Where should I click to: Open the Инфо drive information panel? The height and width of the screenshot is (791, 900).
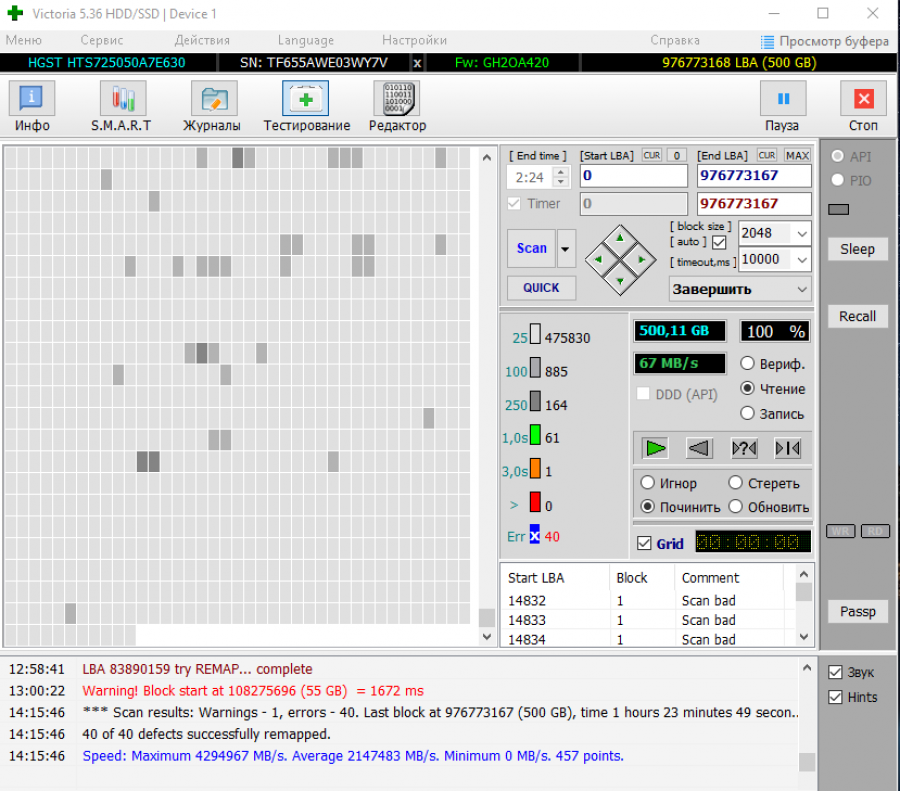point(32,106)
